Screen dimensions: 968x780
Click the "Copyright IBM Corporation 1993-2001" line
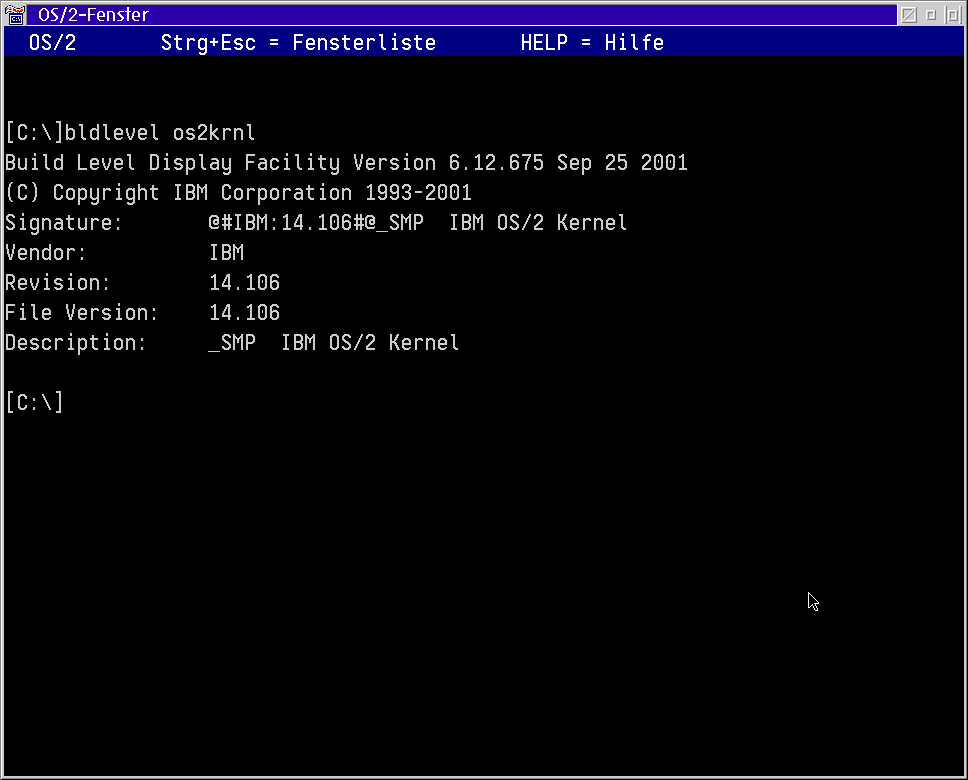pos(238,193)
